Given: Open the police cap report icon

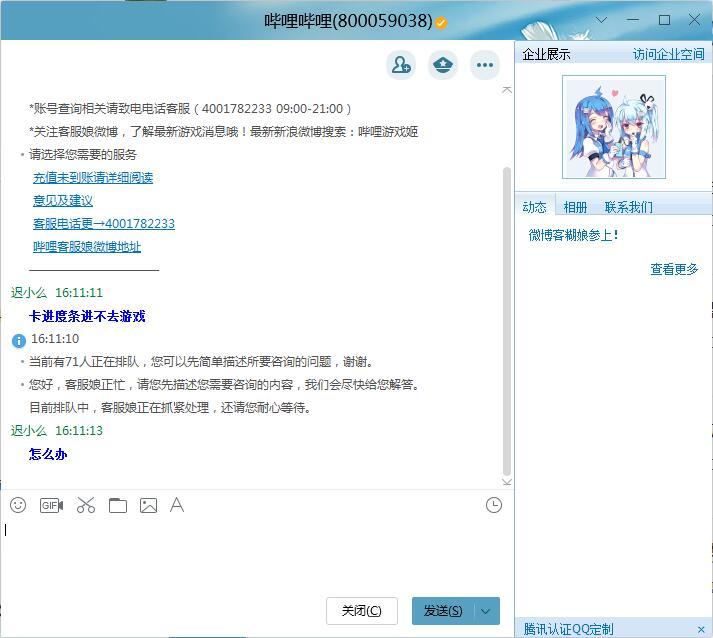Looking at the screenshot, I should pos(443,65).
